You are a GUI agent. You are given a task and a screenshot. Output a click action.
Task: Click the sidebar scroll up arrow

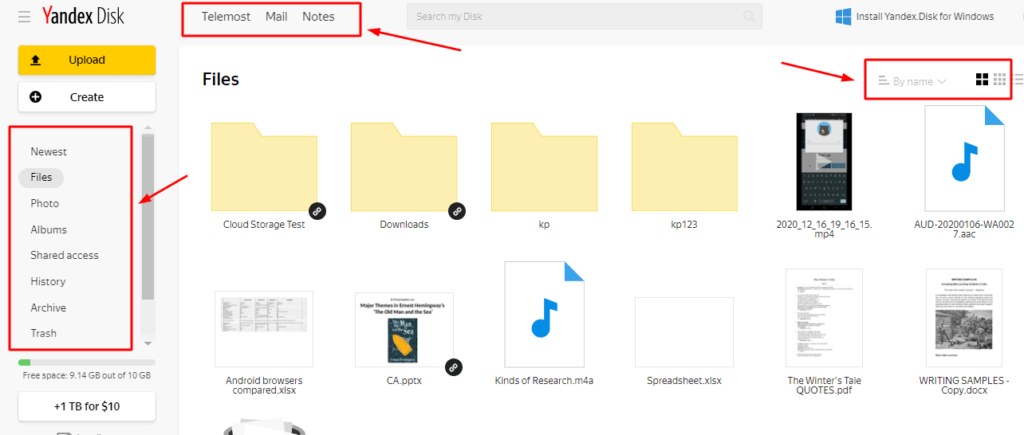tap(148, 127)
